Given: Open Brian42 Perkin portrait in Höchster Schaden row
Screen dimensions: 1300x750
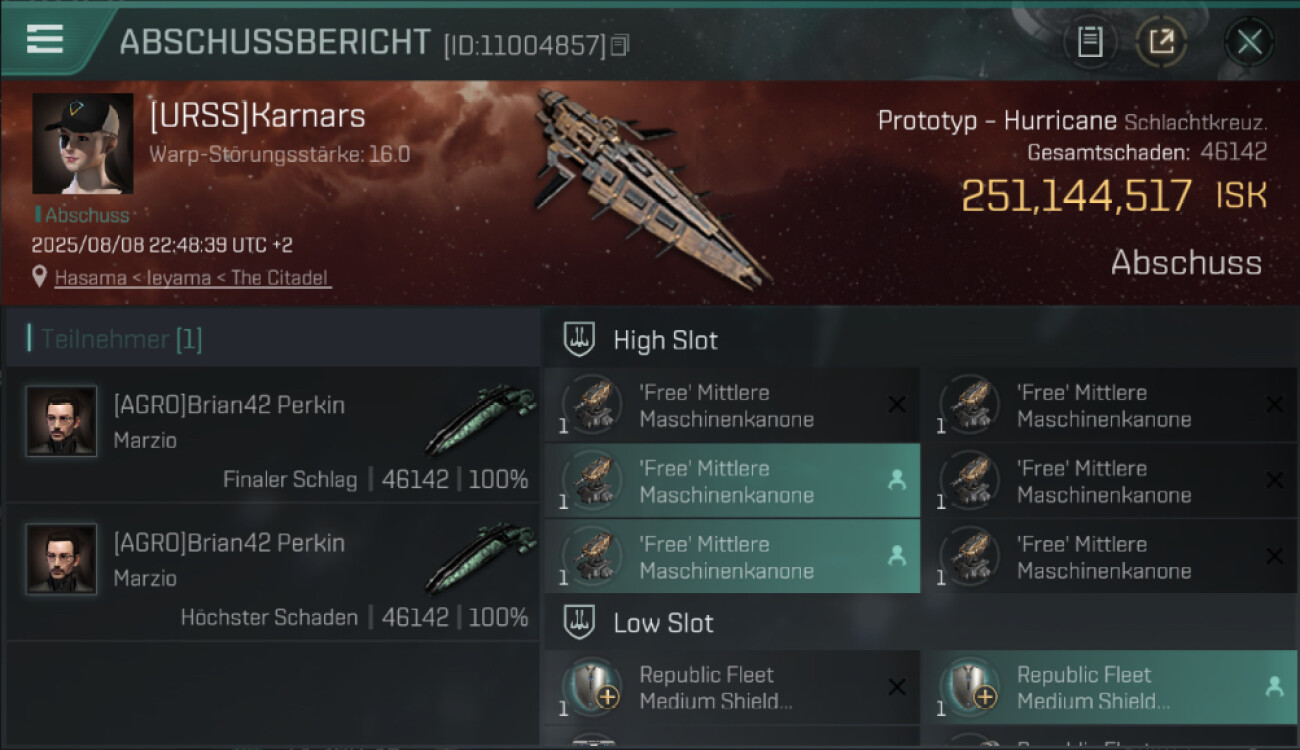Looking at the screenshot, I should coord(62,559).
